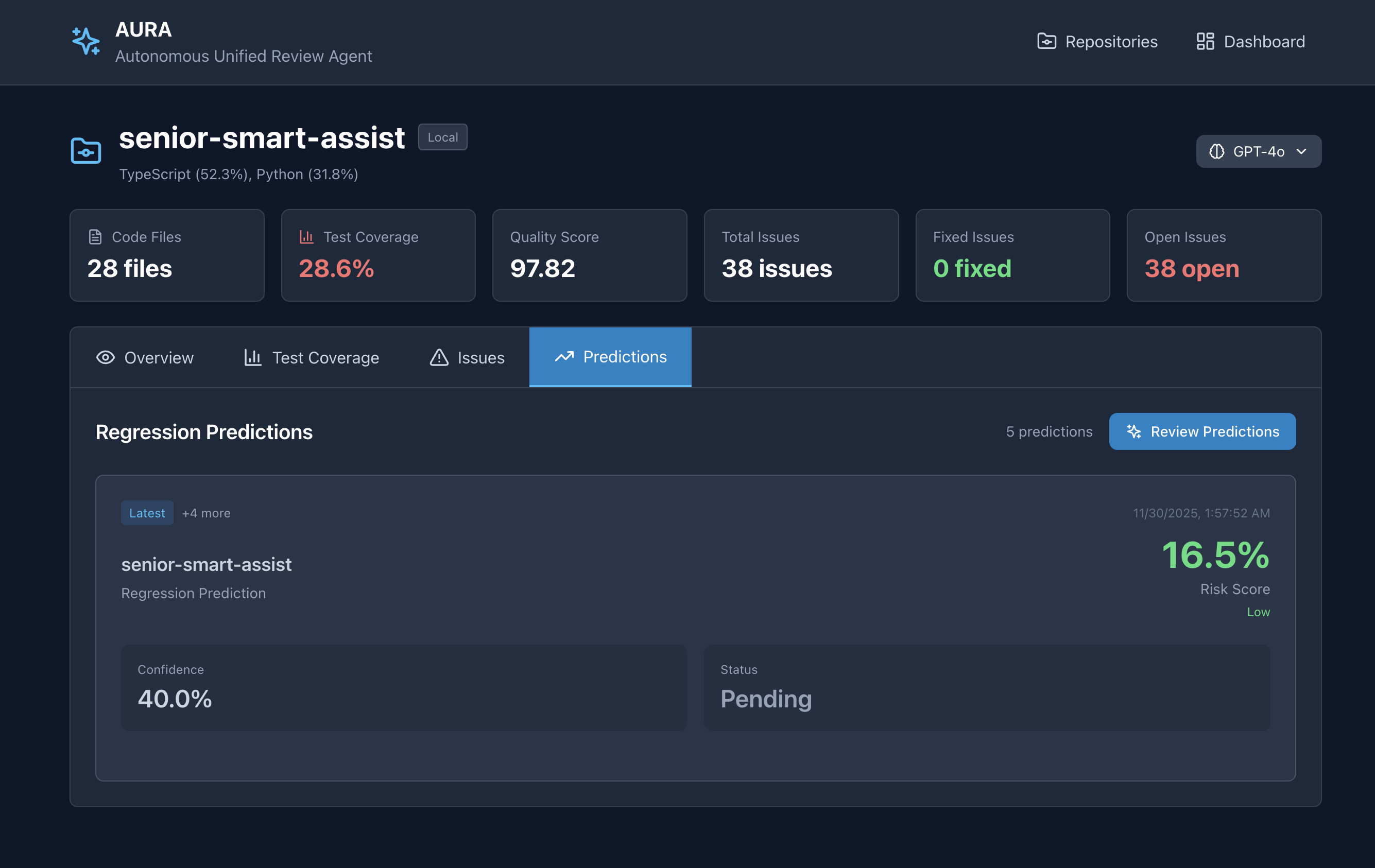The height and width of the screenshot is (868, 1375).
Task: Click the sparkle icon in Review Predictions
Action: tap(1134, 431)
